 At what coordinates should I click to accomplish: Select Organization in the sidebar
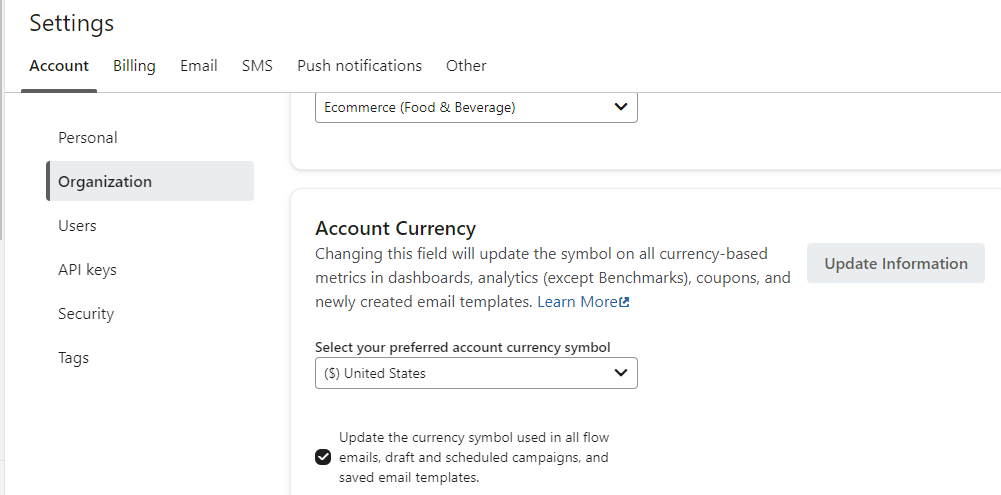click(105, 182)
